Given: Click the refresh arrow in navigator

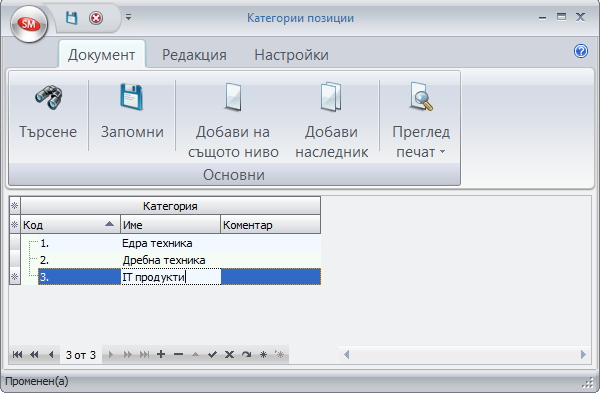Looking at the screenshot, I should (246, 354).
